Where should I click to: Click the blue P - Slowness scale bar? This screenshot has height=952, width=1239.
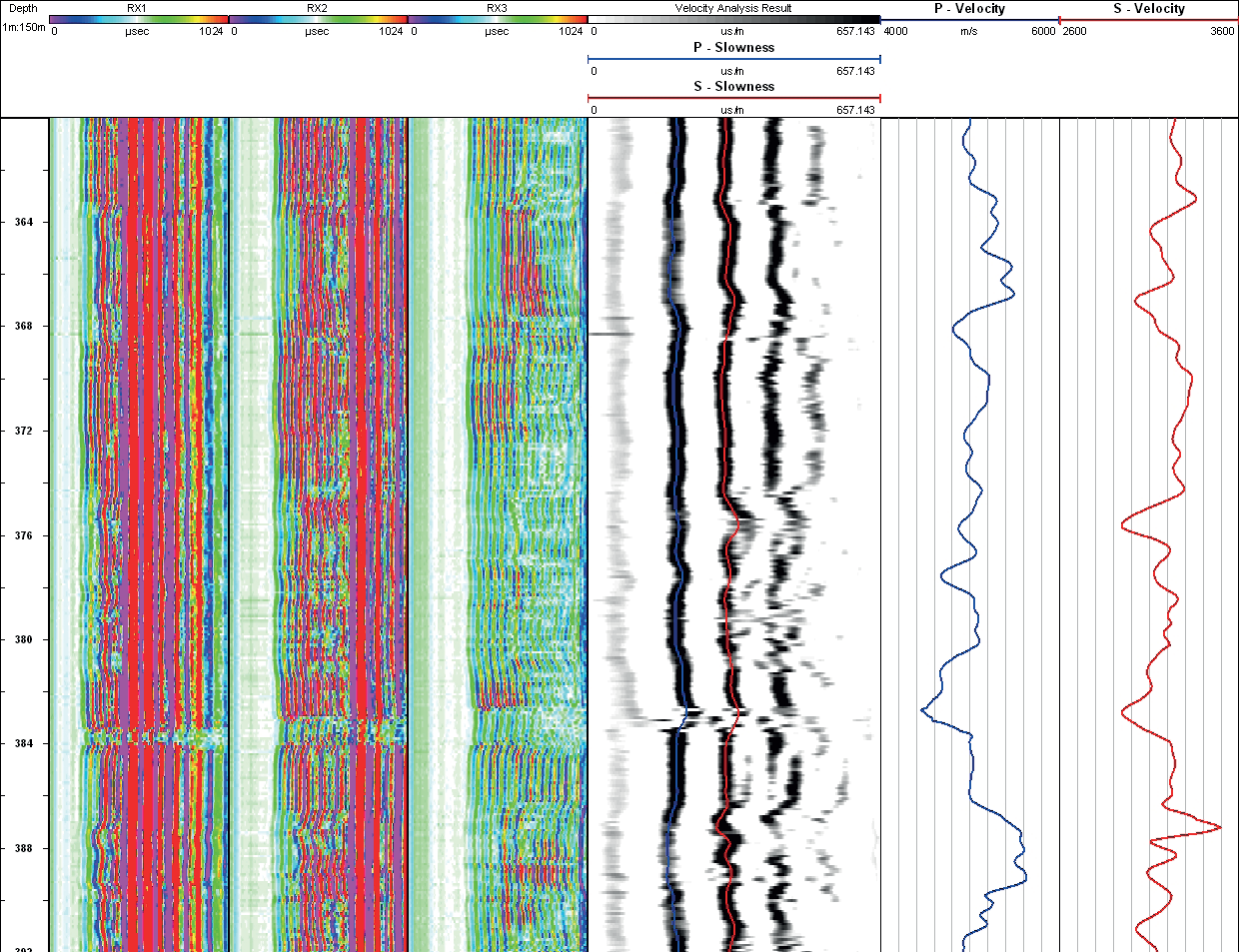(x=732, y=61)
